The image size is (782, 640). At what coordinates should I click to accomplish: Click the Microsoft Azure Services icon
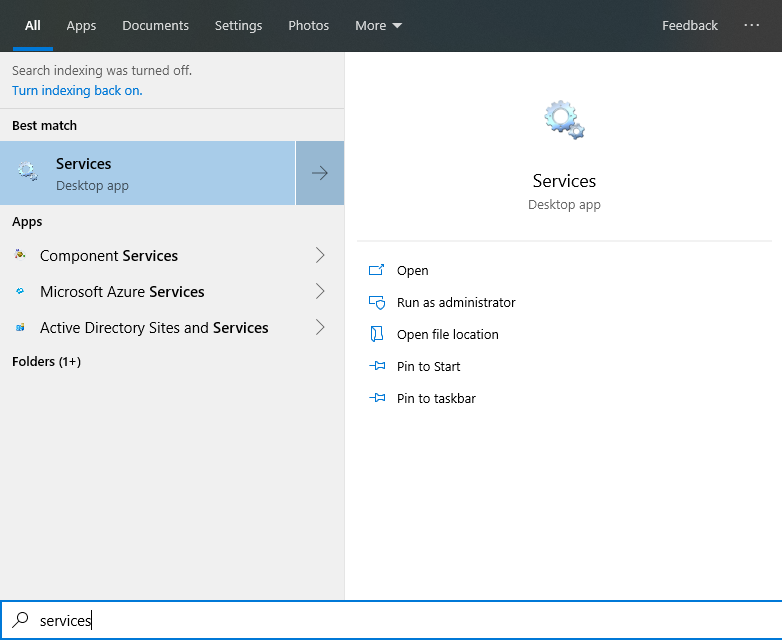coord(20,291)
